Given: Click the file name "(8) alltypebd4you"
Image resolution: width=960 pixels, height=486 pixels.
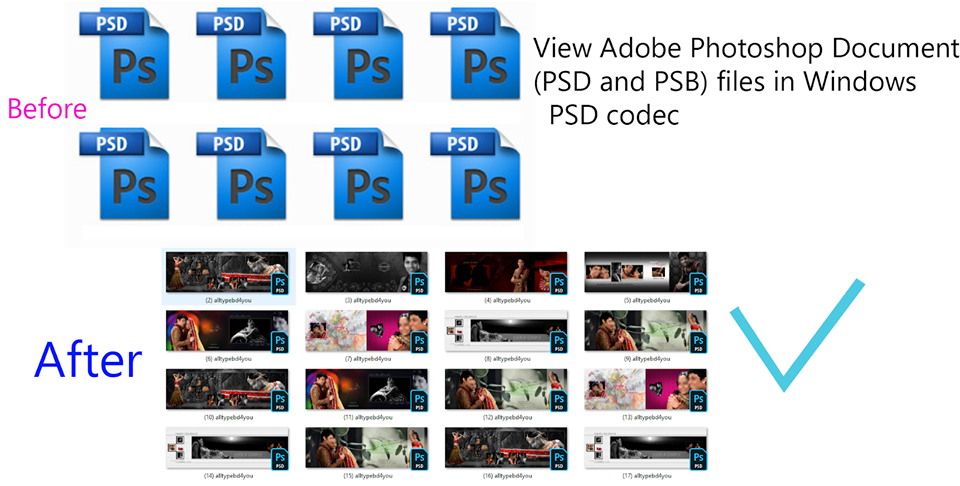Looking at the screenshot, I should [508, 359].
